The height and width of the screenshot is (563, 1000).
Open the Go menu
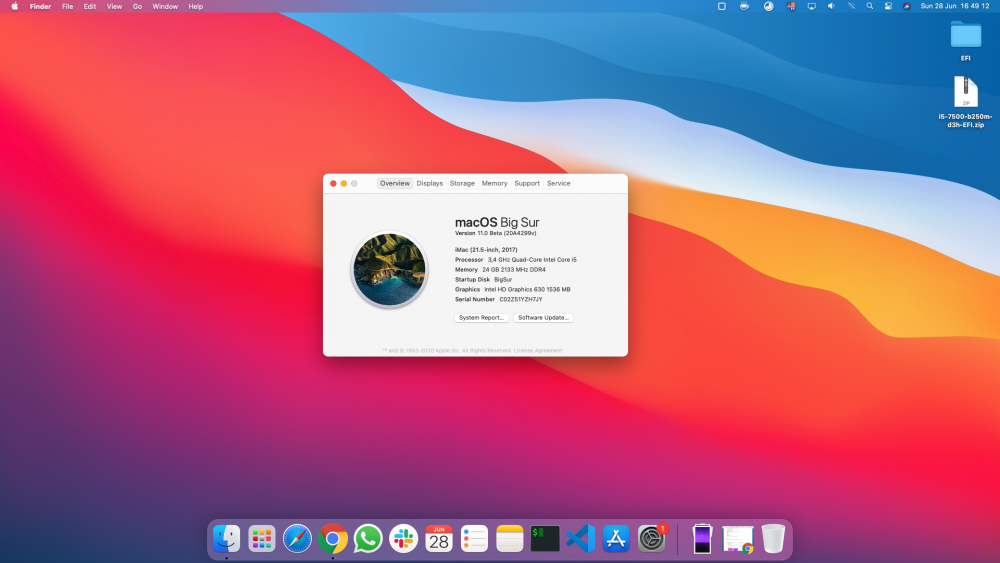tap(137, 6)
